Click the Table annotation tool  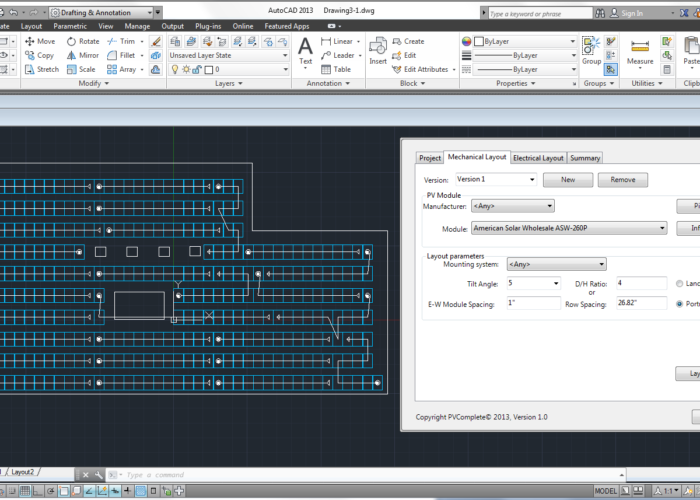(x=336, y=70)
